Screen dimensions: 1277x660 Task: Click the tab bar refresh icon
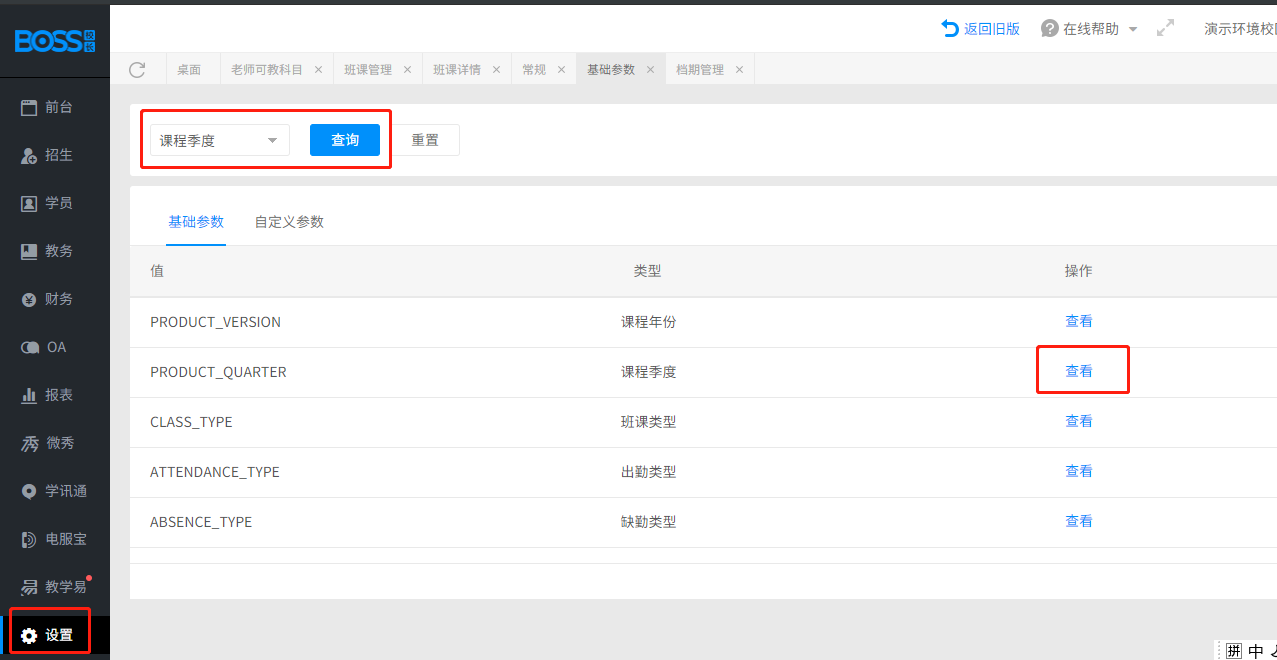(x=138, y=69)
